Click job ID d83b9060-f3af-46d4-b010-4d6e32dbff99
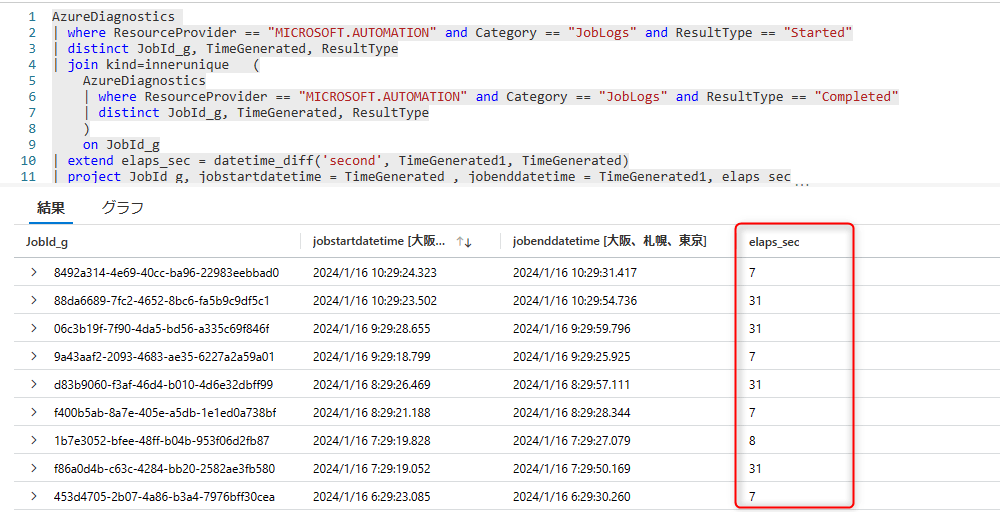This screenshot has width=1000, height=512. tap(163, 385)
